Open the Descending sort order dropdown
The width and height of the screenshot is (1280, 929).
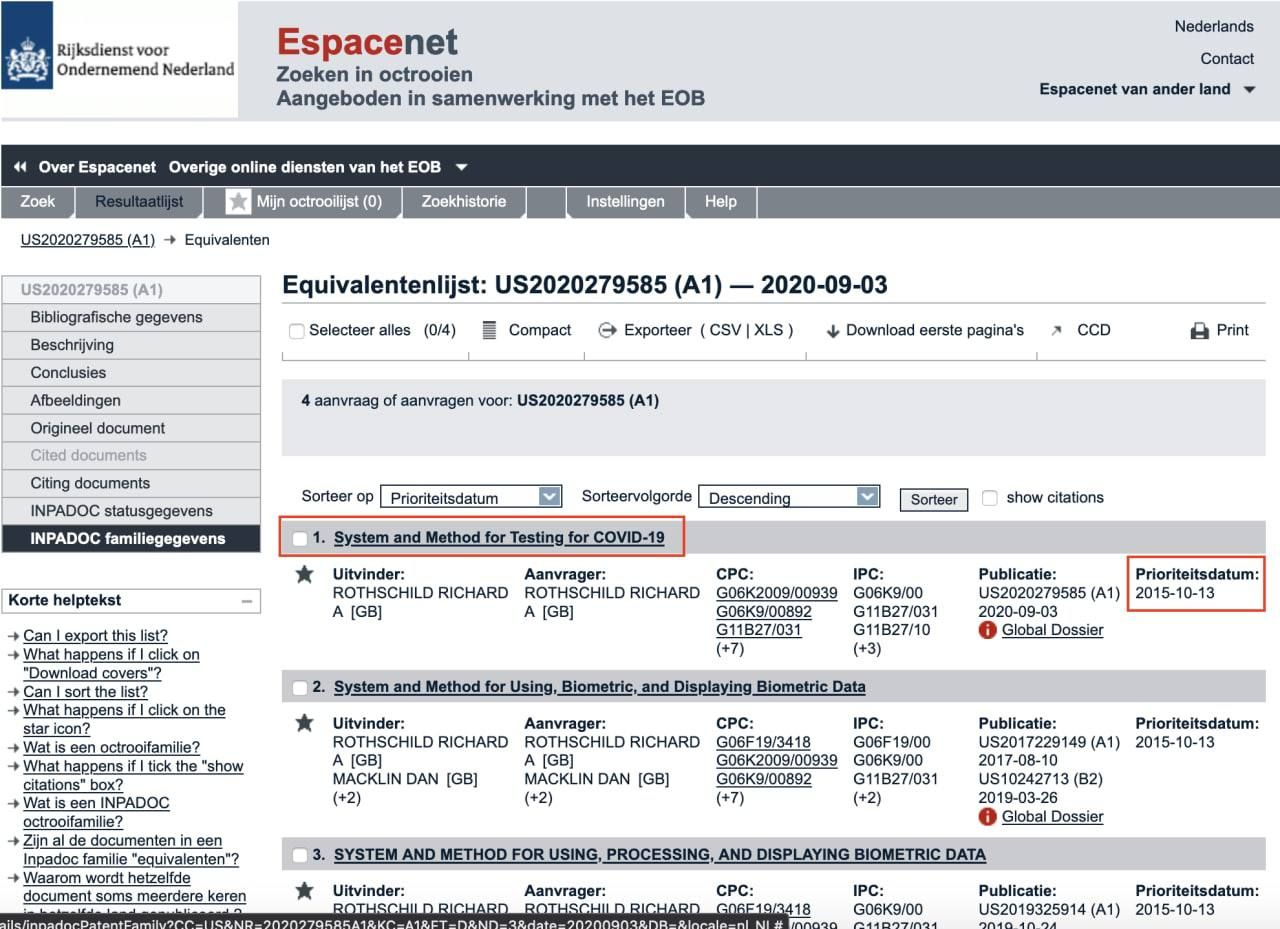coord(788,497)
